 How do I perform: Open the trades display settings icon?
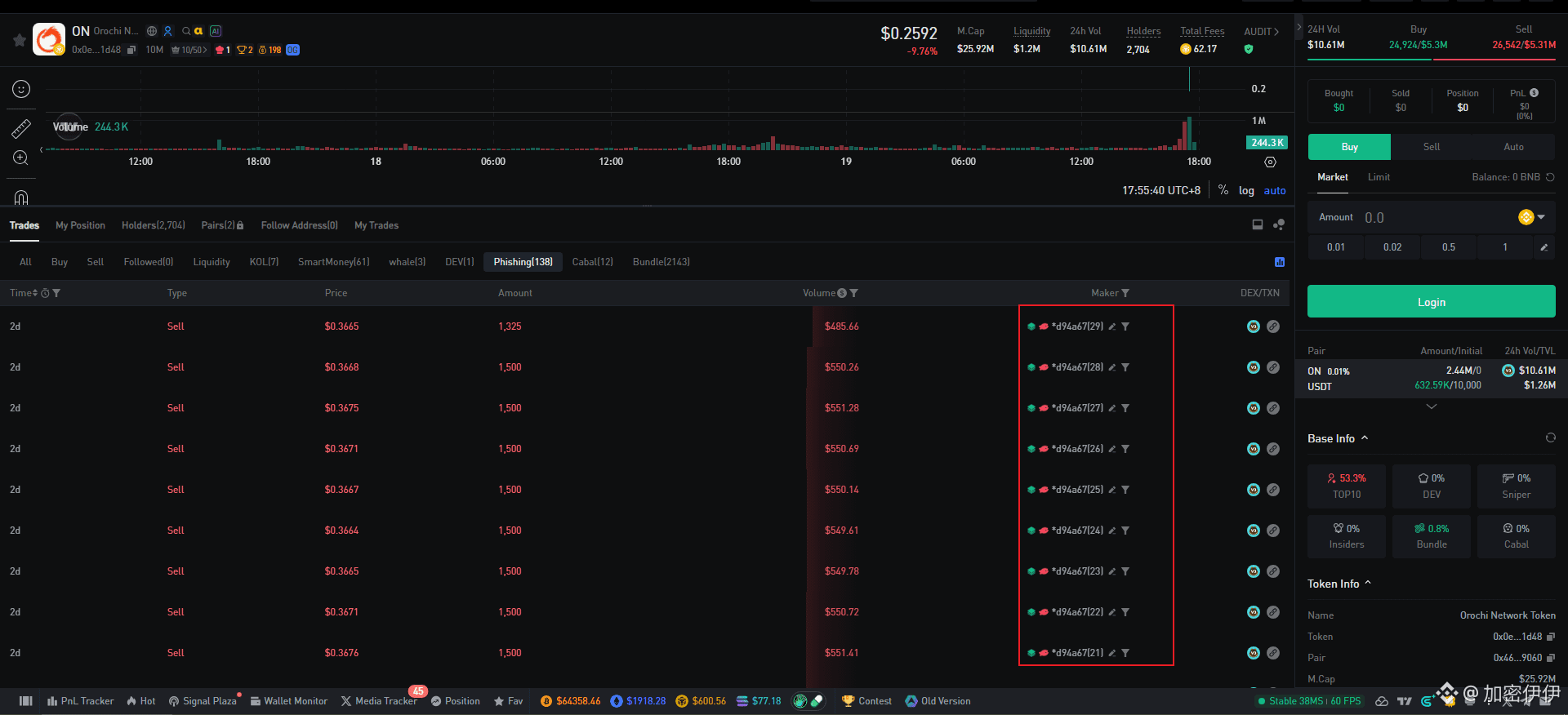point(1279,224)
